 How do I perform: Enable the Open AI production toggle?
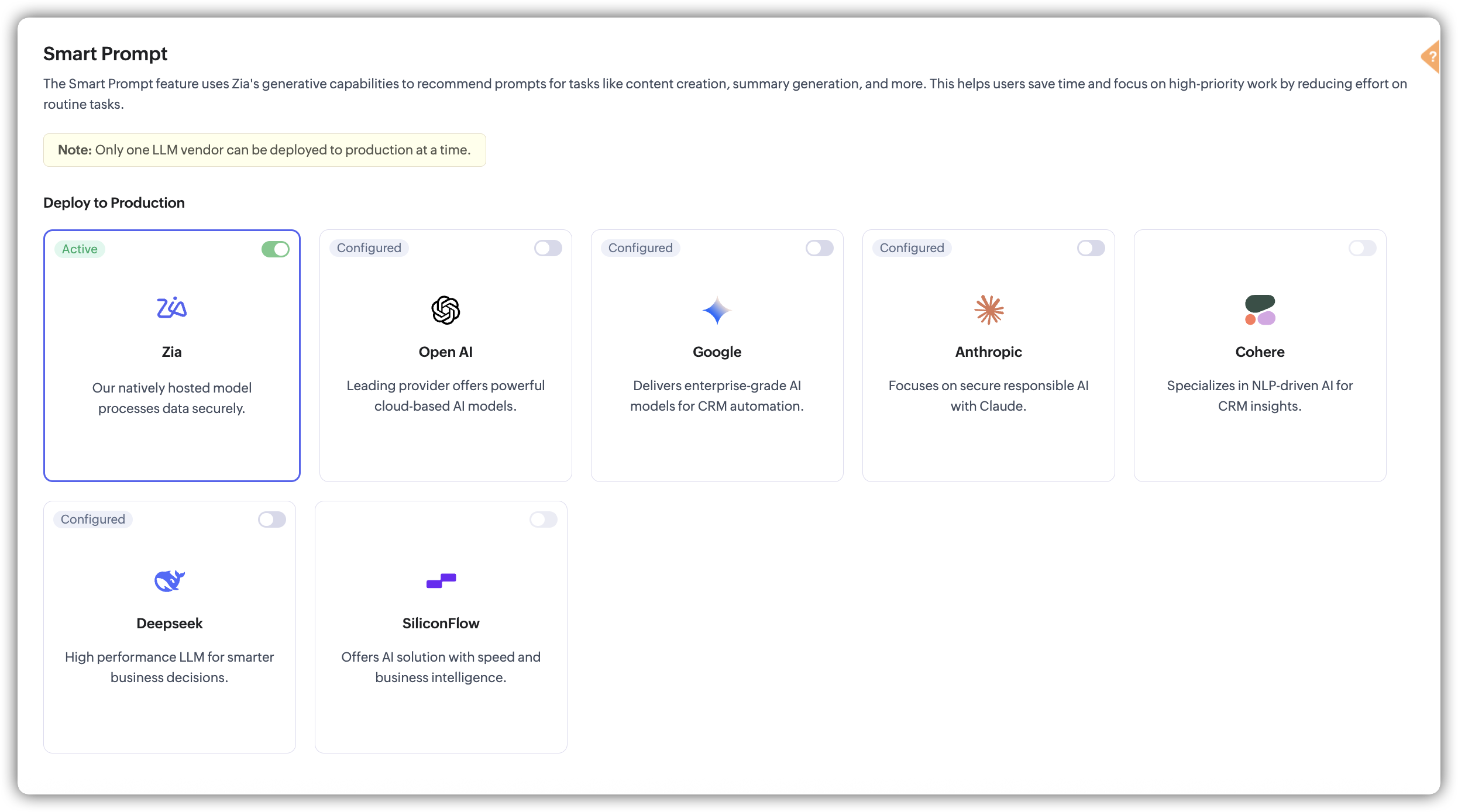(548, 248)
